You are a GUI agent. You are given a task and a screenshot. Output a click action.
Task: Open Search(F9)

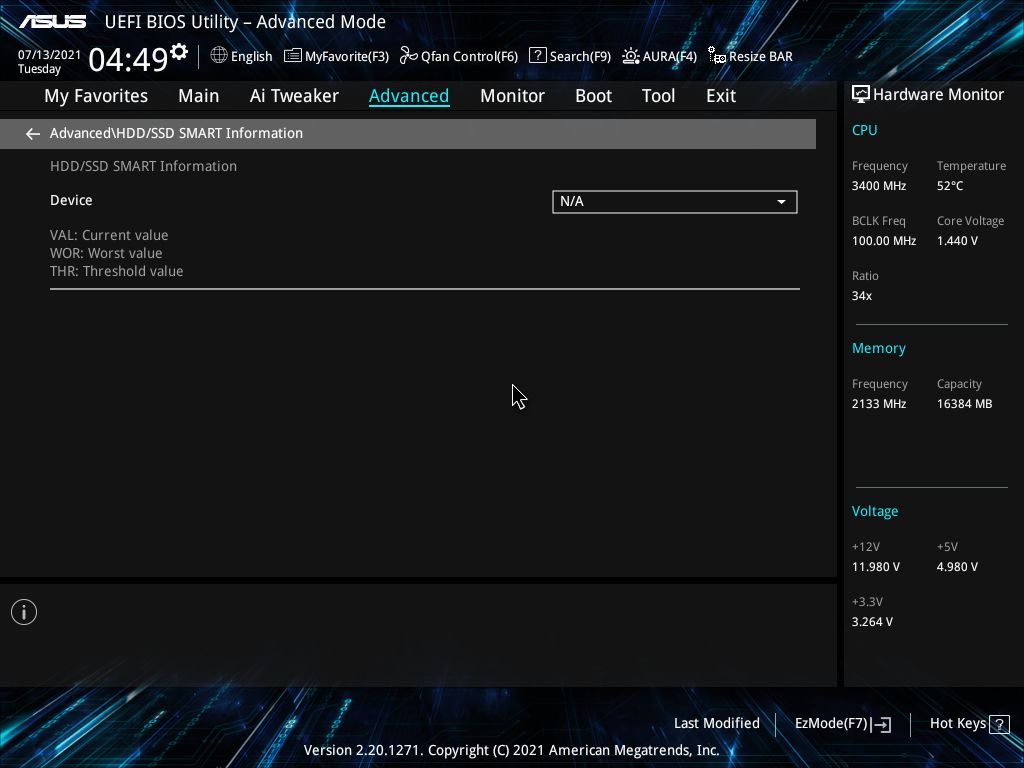tap(570, 56)
